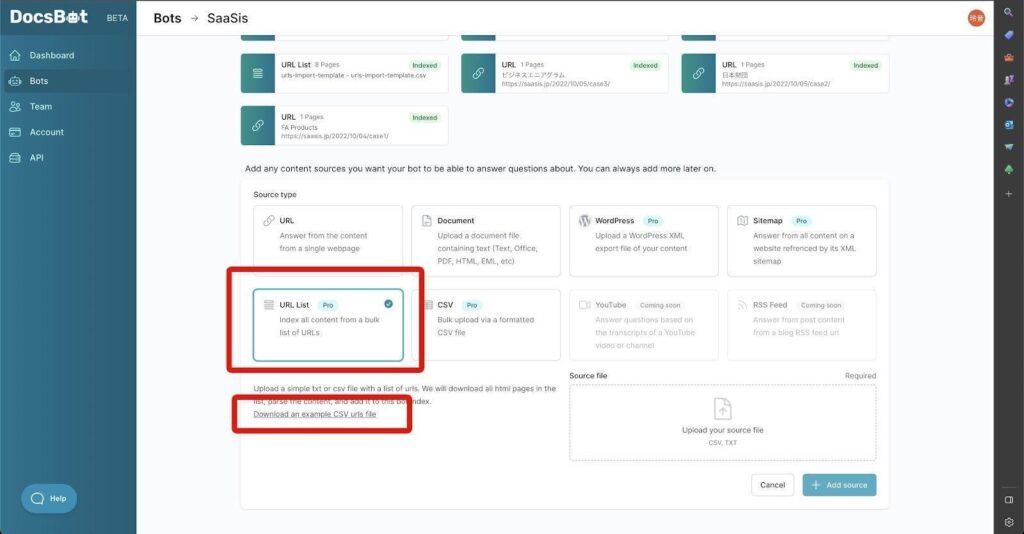The image size is (1024, 534).
Task: Choose the Sitemap source type
Action: coord(801,240)
